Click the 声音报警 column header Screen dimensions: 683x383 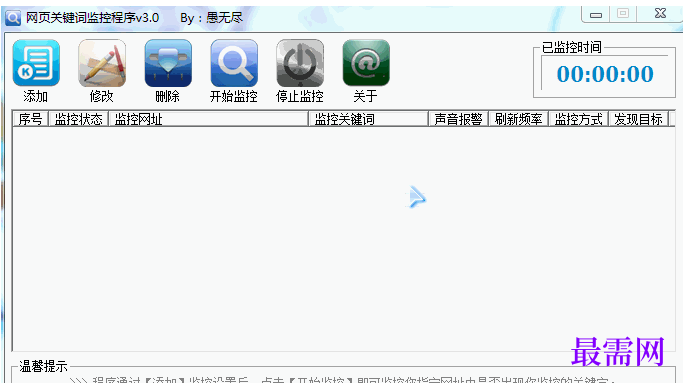(459, 119)
